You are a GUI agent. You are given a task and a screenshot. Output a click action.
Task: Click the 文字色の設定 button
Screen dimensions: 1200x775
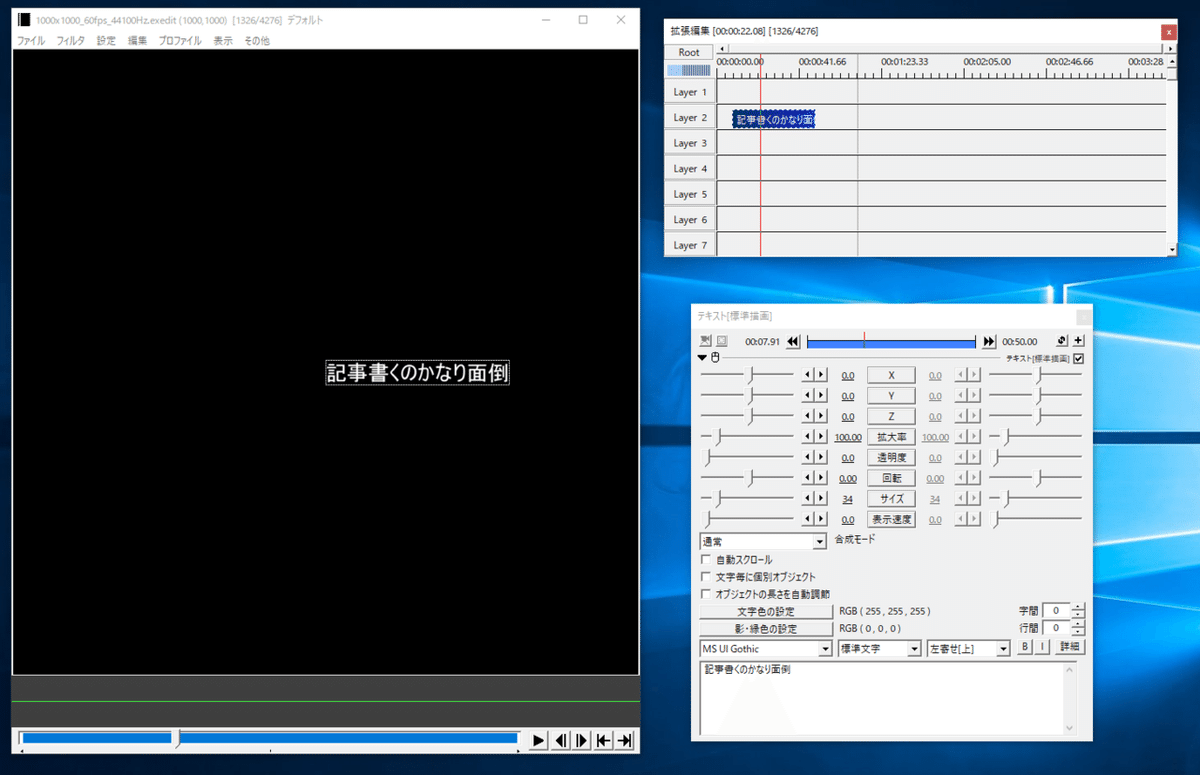pos(766,611)
